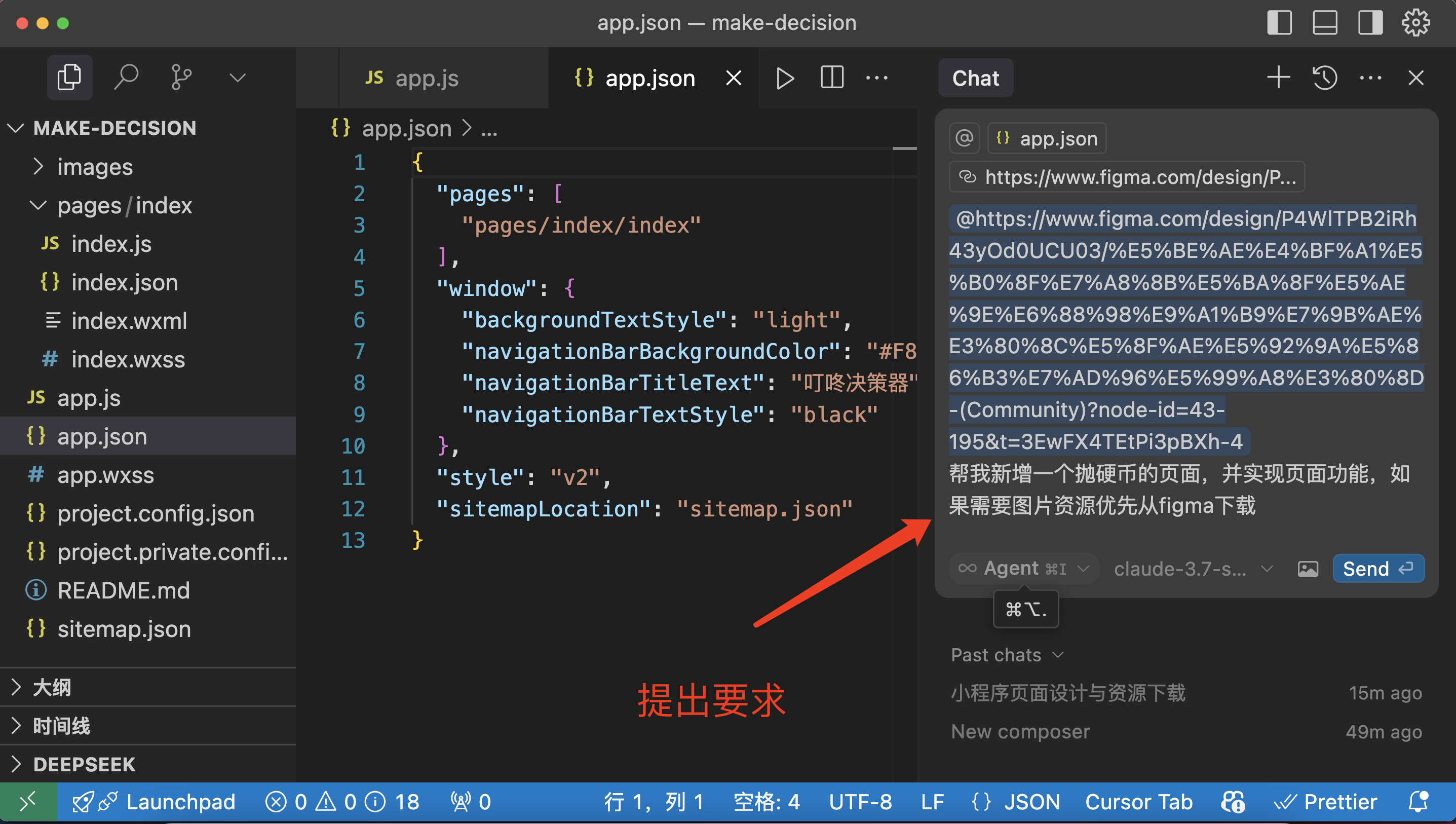The width and height of the screenshot is (1456, 824).
Task: Expand more activity views chevron
Action: 238,78
